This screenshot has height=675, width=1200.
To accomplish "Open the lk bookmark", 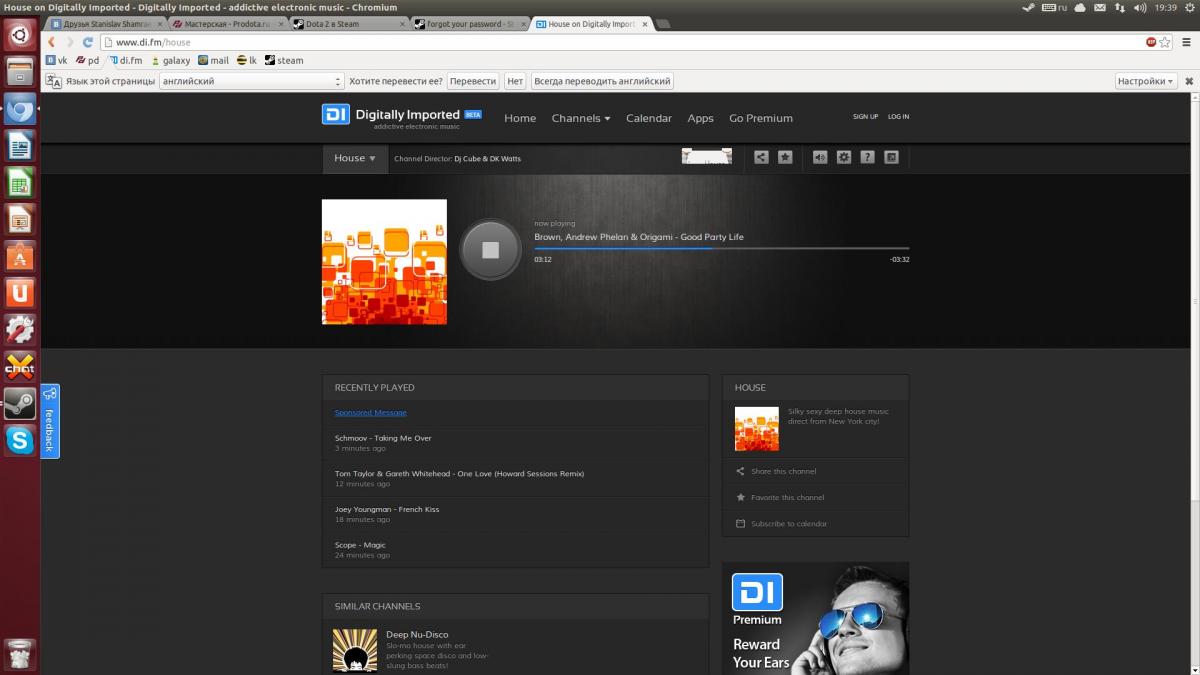I will (x=247, y=60).
